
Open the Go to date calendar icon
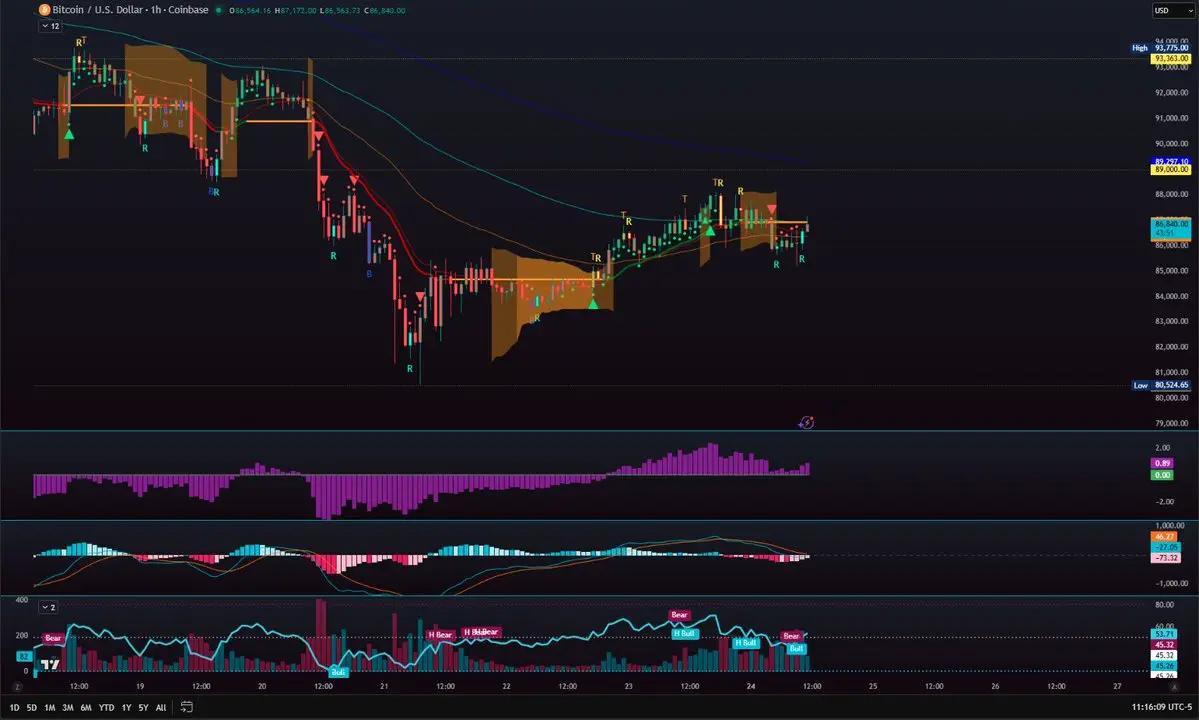pos(186,707)
